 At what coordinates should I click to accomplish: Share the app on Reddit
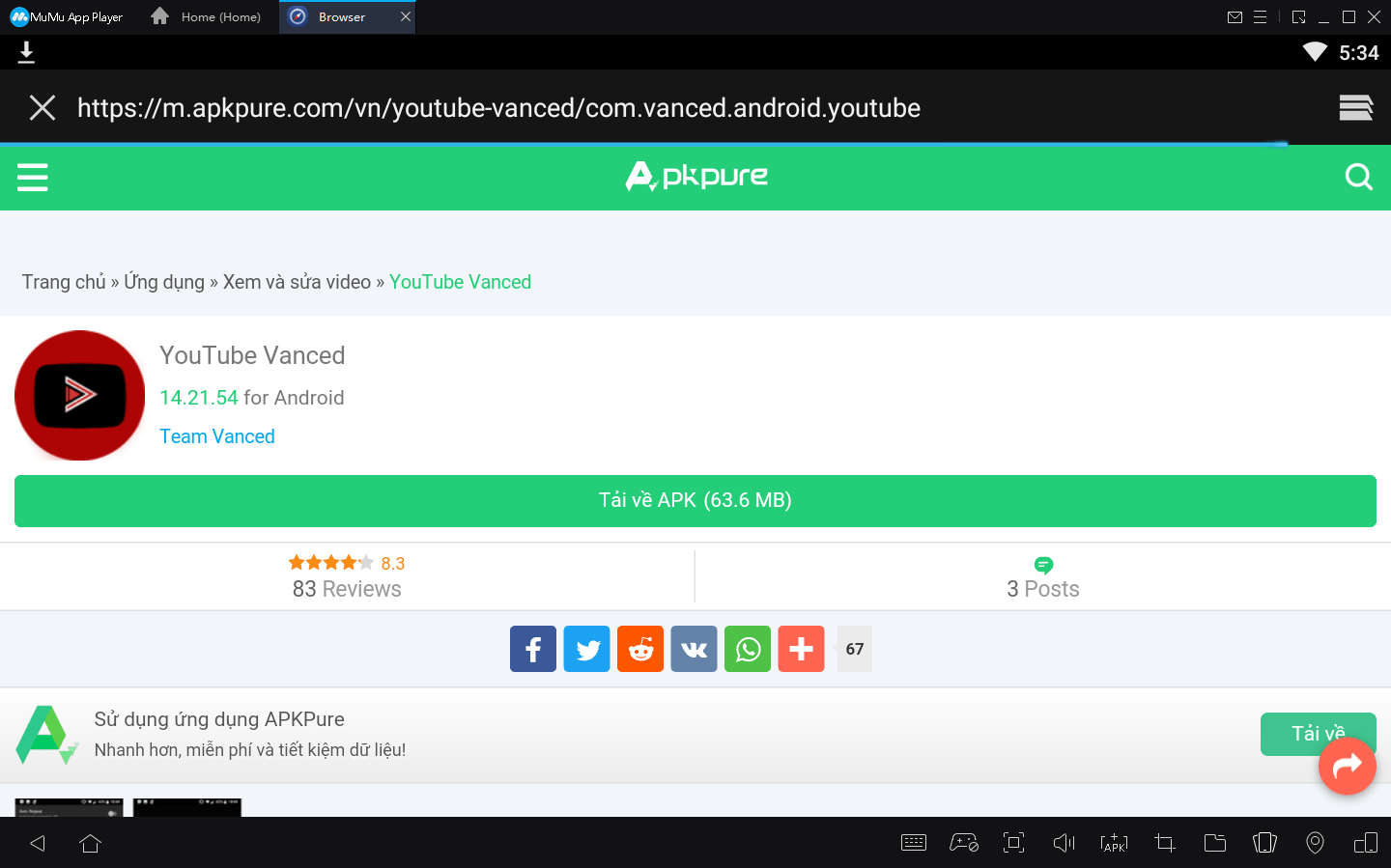click(x=640, y=648)
